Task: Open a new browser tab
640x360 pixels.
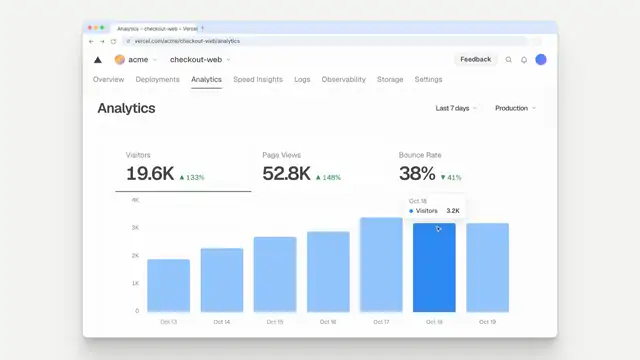Action: tap(202, 29)
